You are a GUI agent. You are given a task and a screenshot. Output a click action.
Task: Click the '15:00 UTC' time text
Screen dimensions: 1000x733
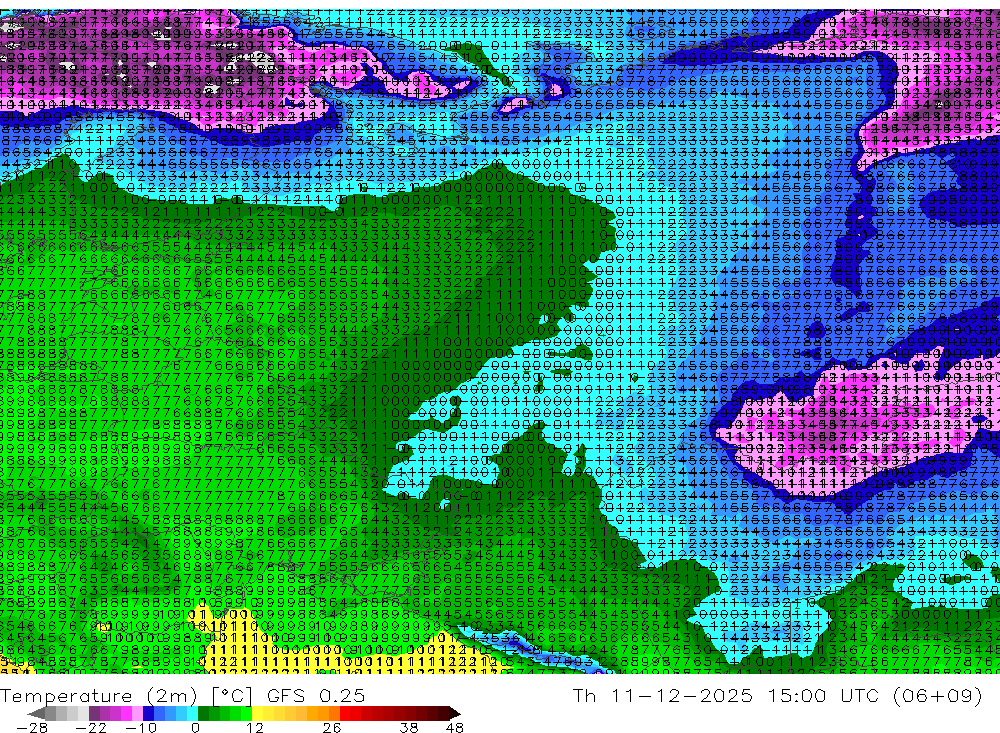click(823, 695)
